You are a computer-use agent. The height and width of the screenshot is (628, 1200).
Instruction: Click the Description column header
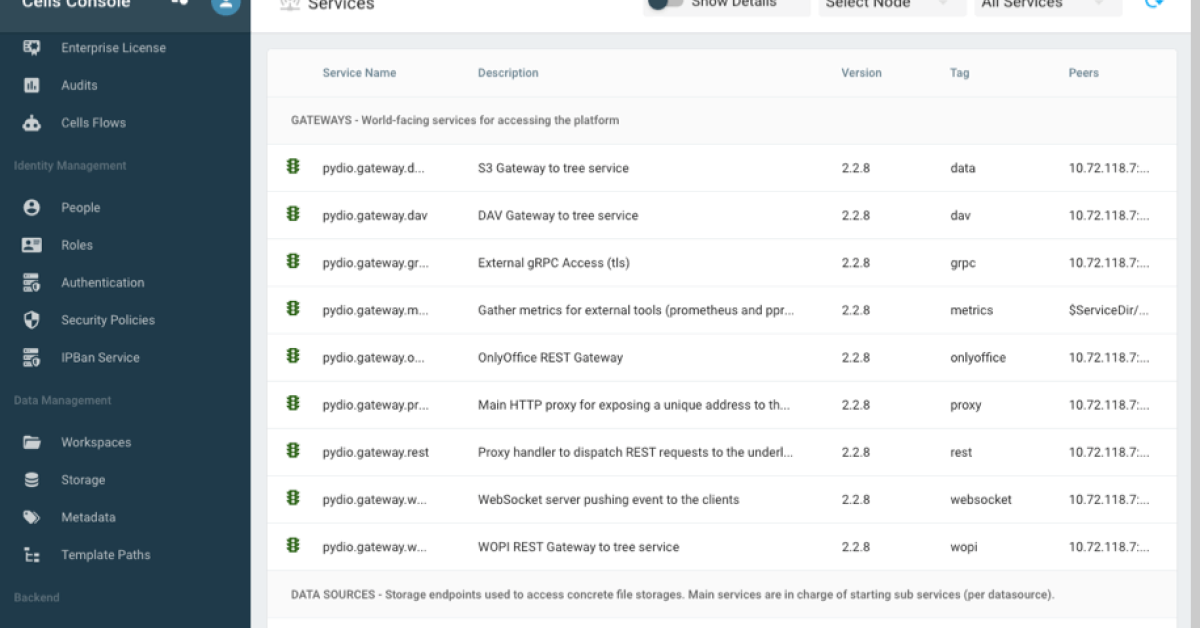[508, 73]
